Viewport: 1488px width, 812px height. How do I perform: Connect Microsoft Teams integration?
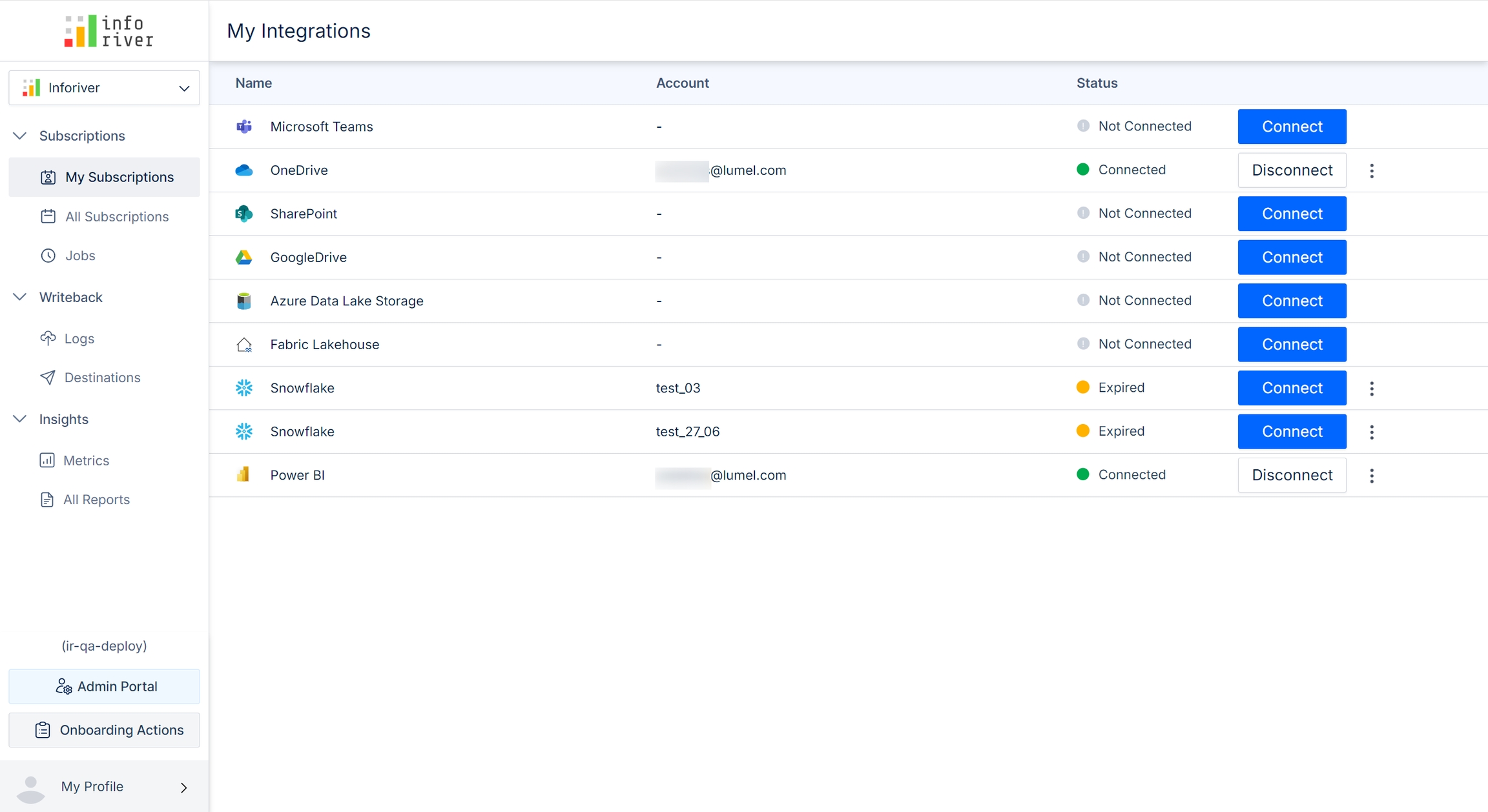[1292, 127]
